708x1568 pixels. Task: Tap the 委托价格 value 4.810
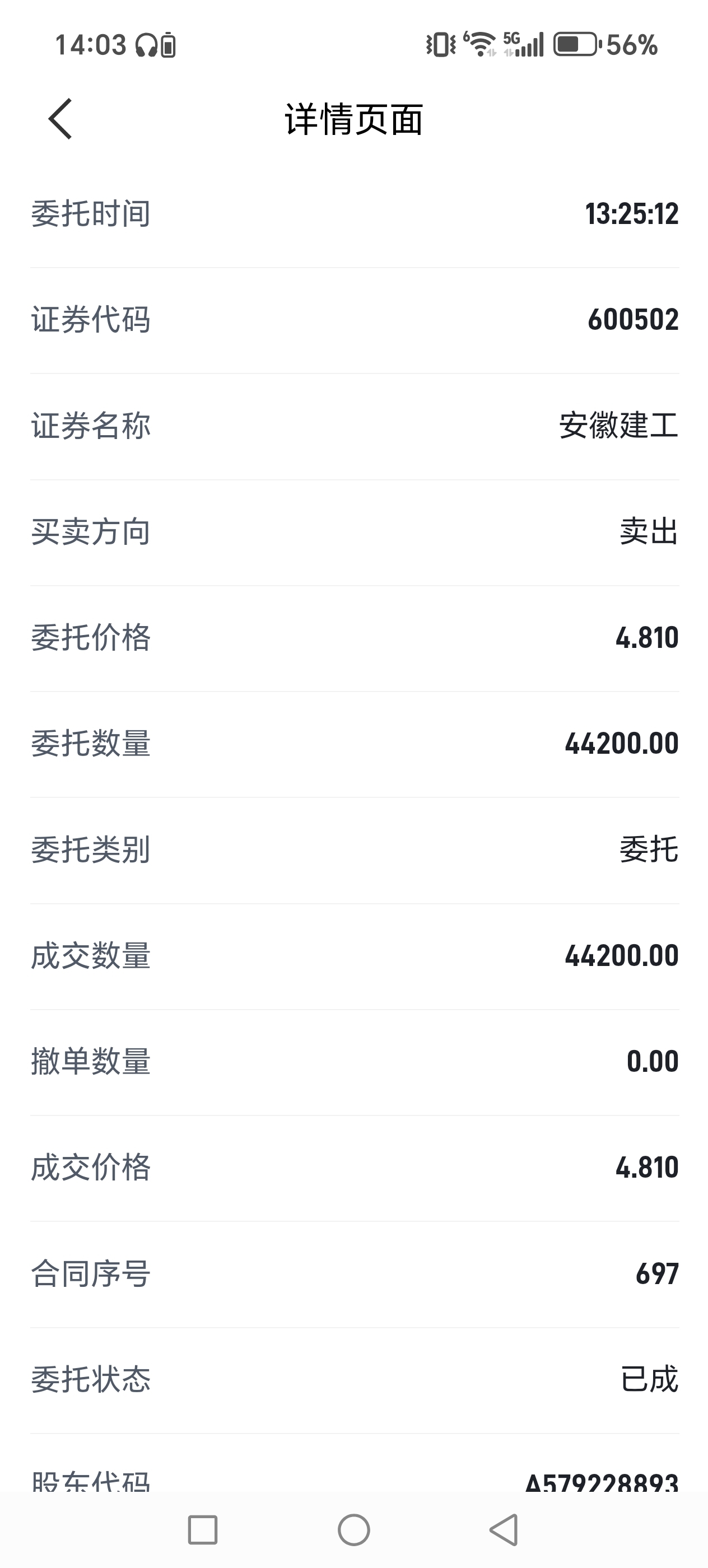[x=647, y=638]
